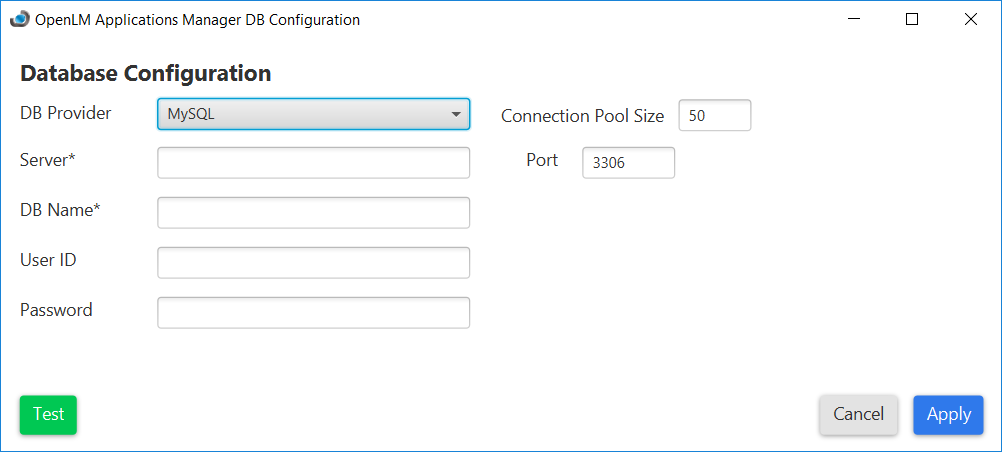
Task: Apply the database configuration
Action: pyautogui.click(x=948, y=415)
